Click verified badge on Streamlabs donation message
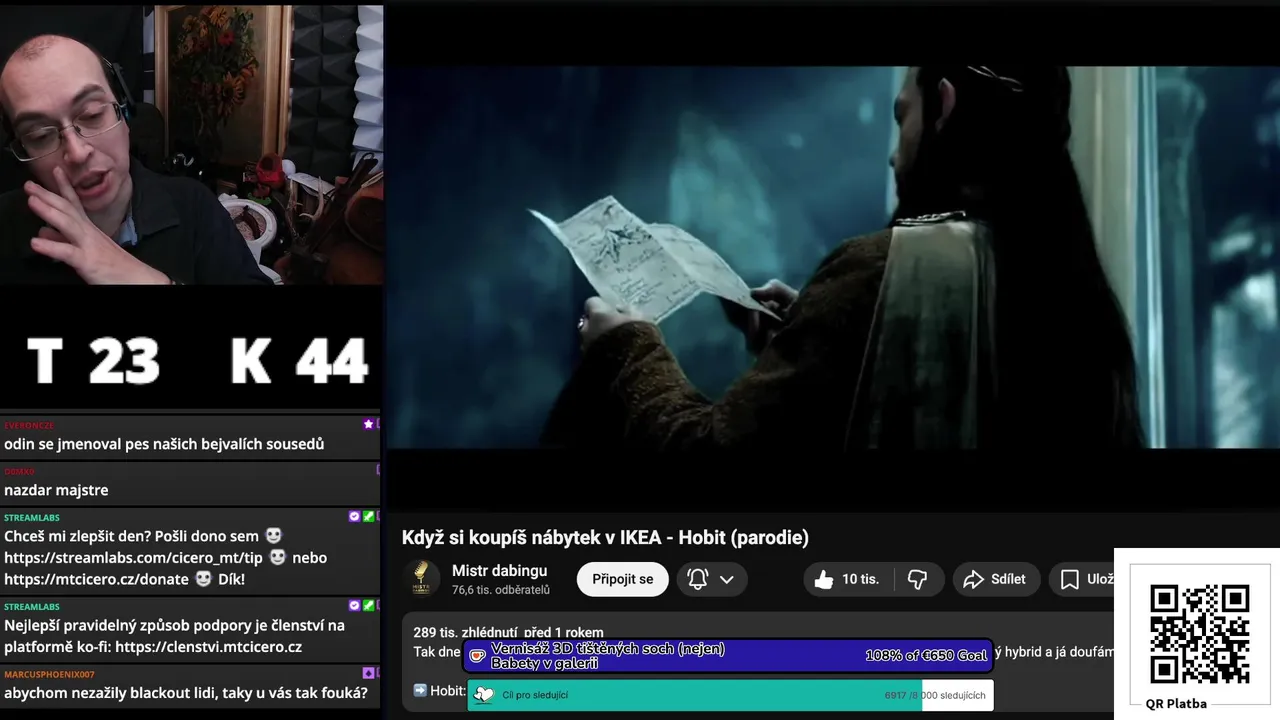This screenshot has height=720, width=1280. [x=354, y=517]
